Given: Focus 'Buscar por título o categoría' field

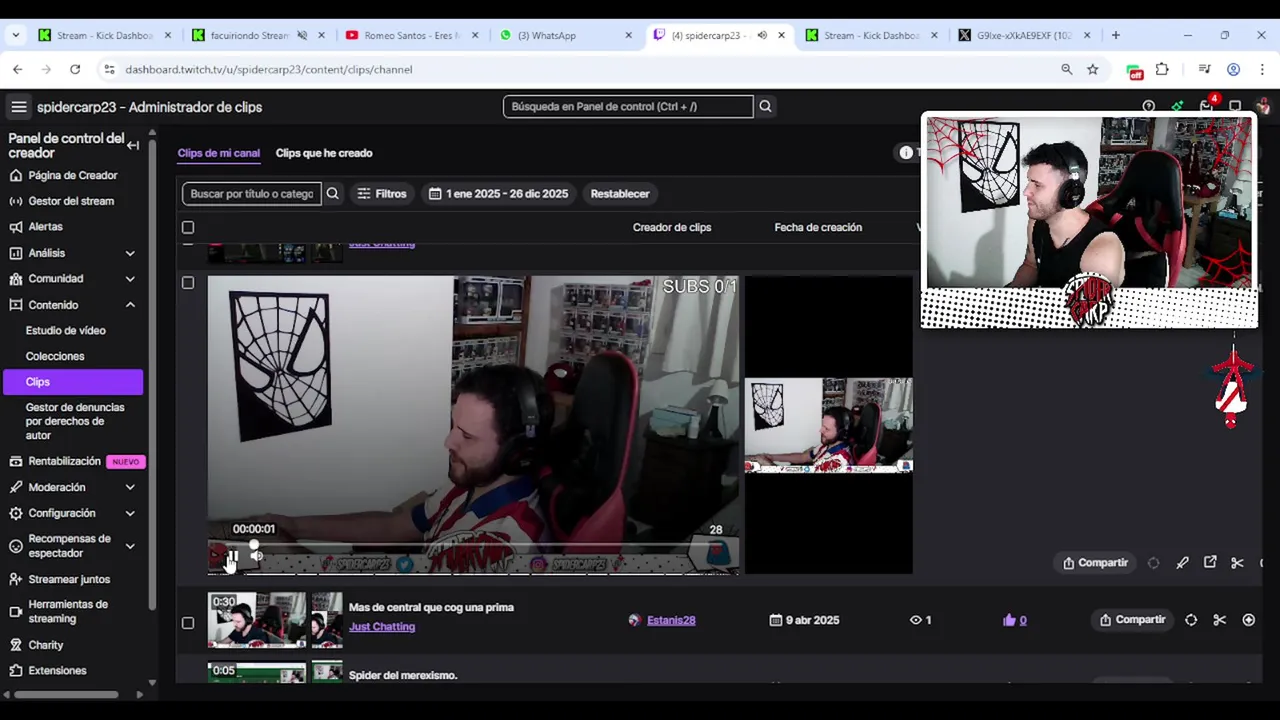Looking at the screenshot, I should pos(252,194).
